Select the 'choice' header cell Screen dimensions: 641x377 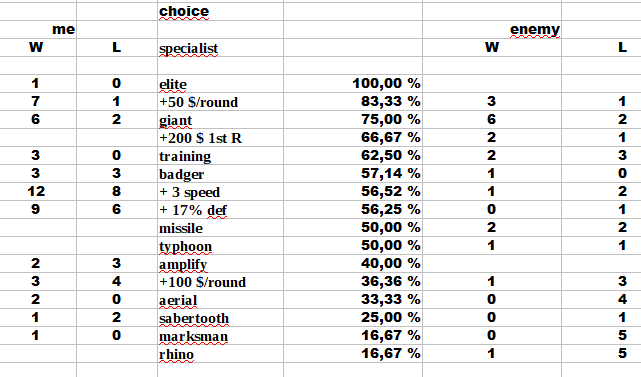(x=220, y=11)
